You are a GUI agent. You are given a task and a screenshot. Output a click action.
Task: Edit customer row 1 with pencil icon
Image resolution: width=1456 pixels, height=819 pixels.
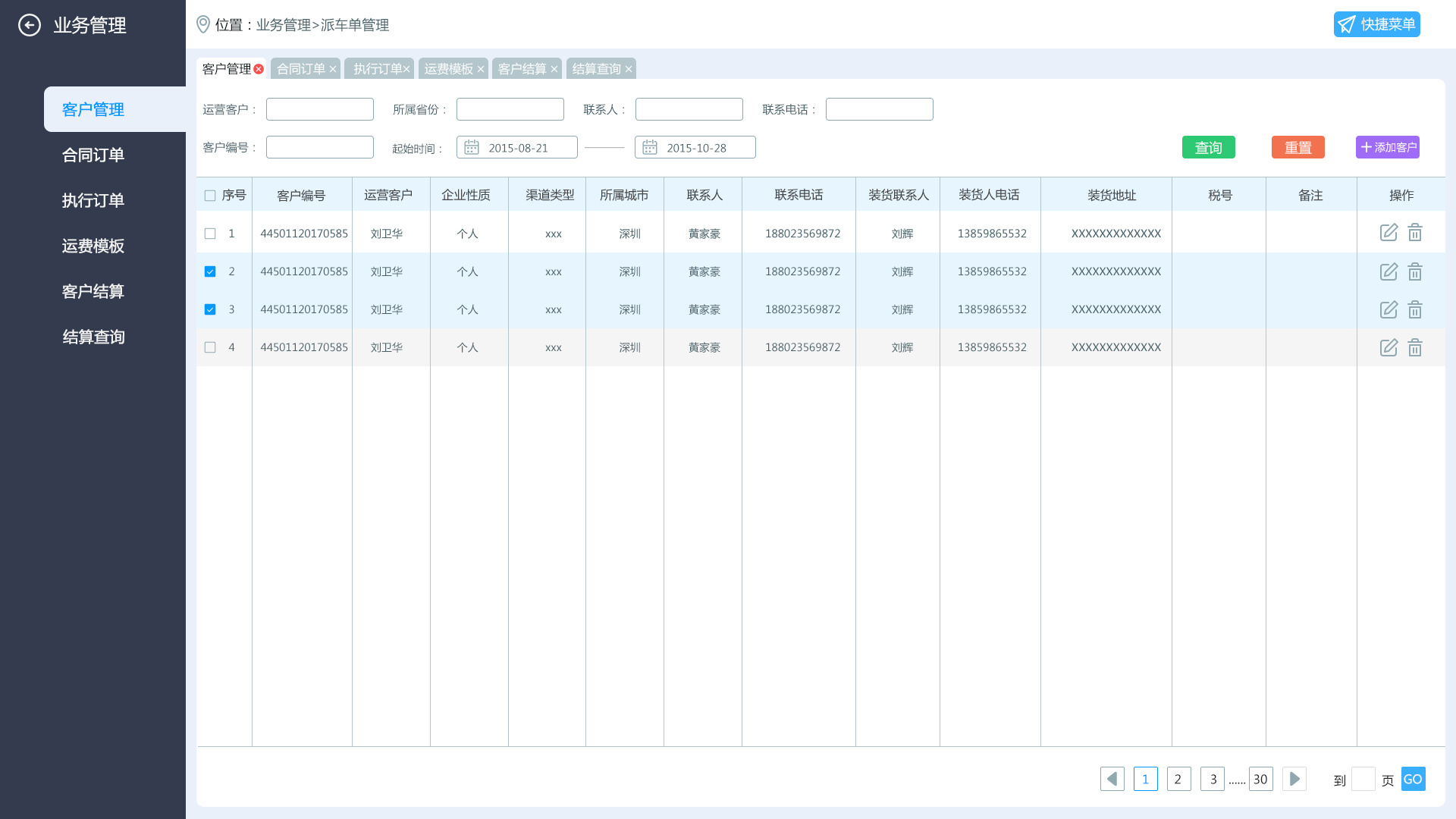pos(1389,233)
